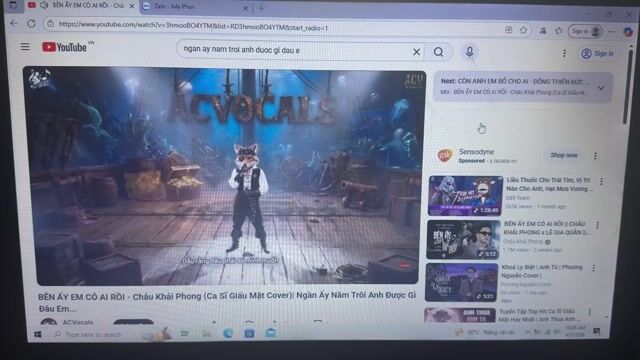Open BÊN ẤY EM CÓ AI RỒI x Lê Gia Quân title

click(547, 228)
